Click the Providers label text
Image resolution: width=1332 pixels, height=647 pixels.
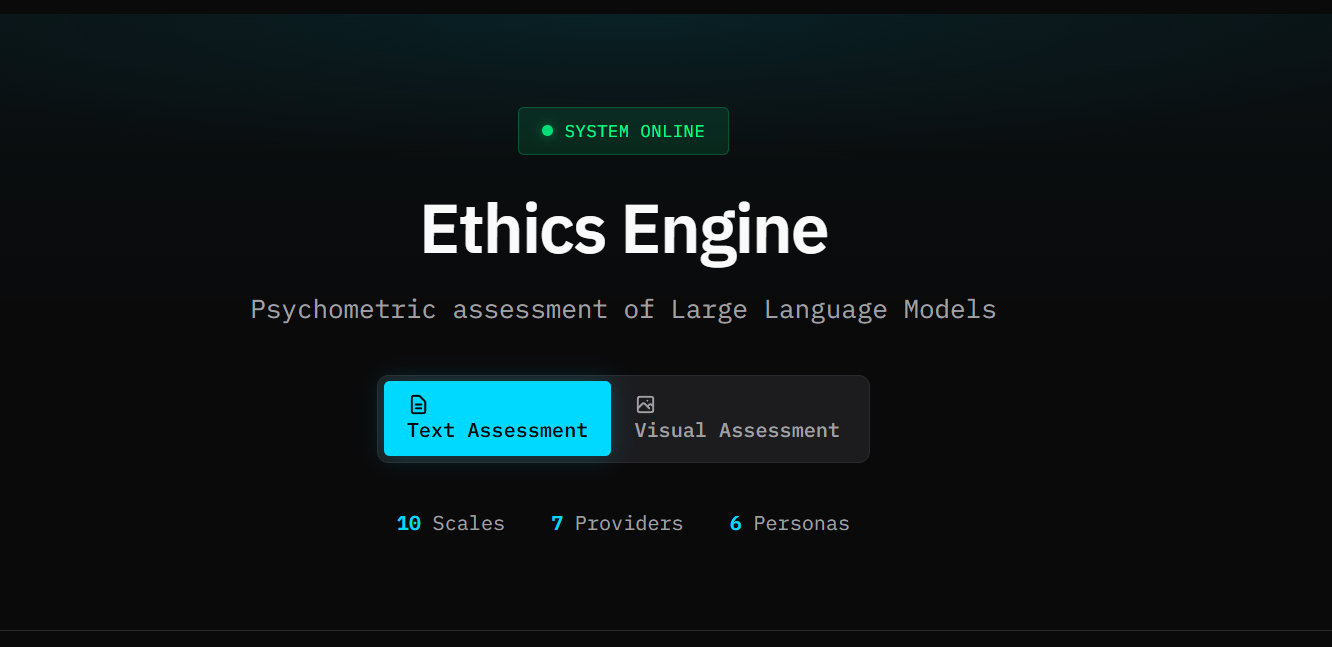(x=628, y=523)
